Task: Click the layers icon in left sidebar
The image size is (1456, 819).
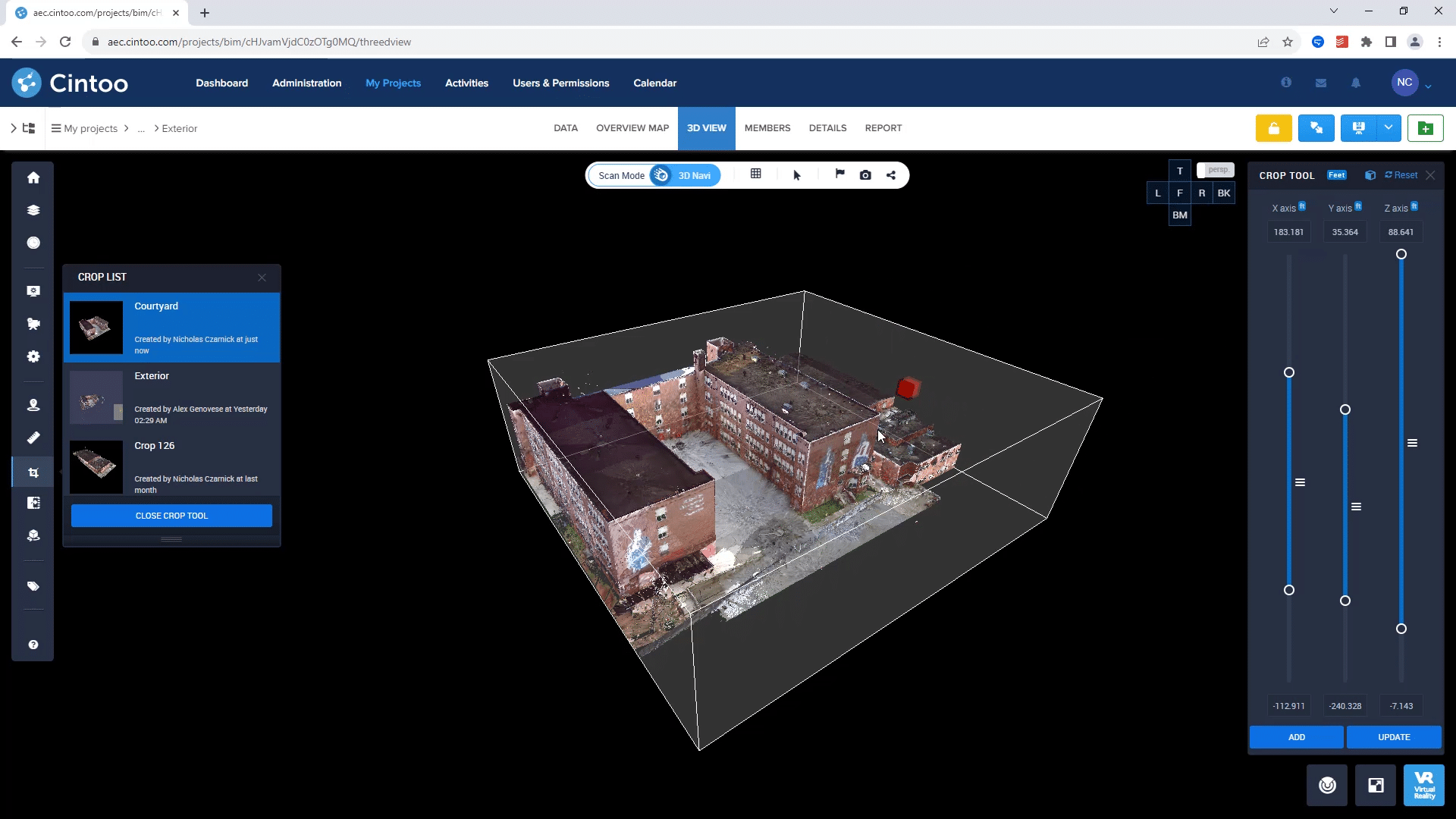Action: [x=33, y=210]
